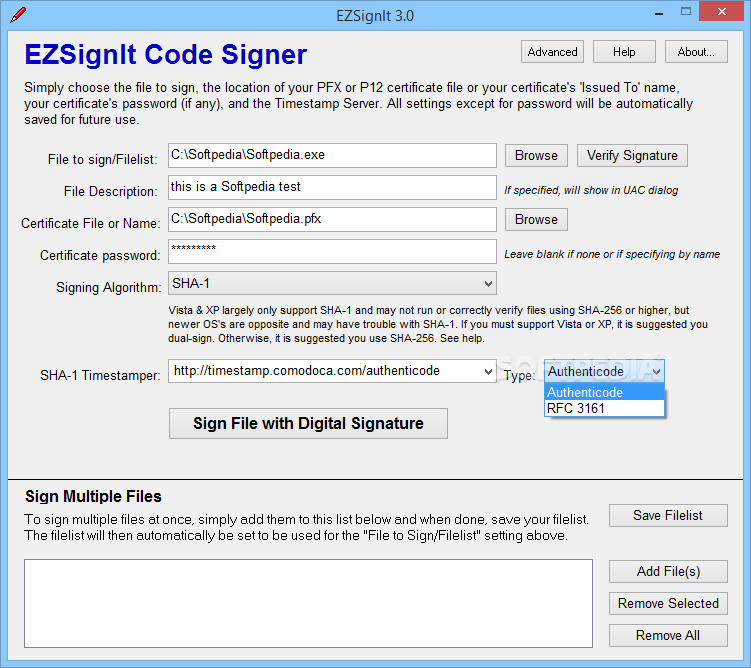
Task: Click the 'SHA-1 Timestamper:' label
Action: [100, 375]
